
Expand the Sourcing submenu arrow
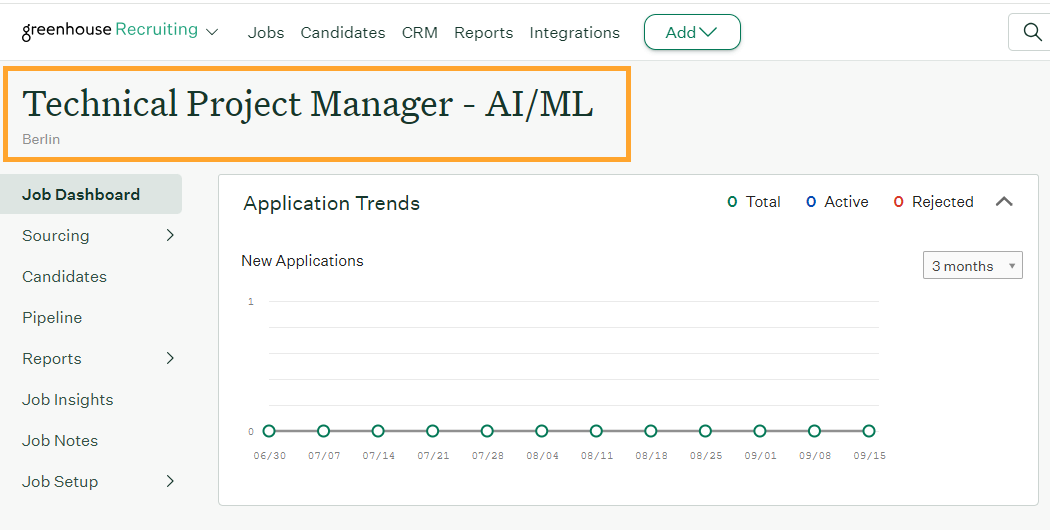[x=169, y=236]
